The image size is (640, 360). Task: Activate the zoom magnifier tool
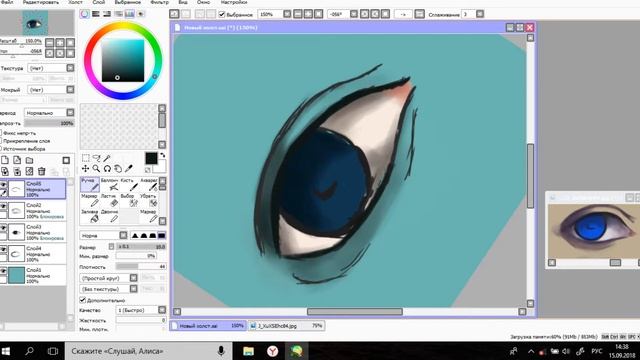click(96, 169)
